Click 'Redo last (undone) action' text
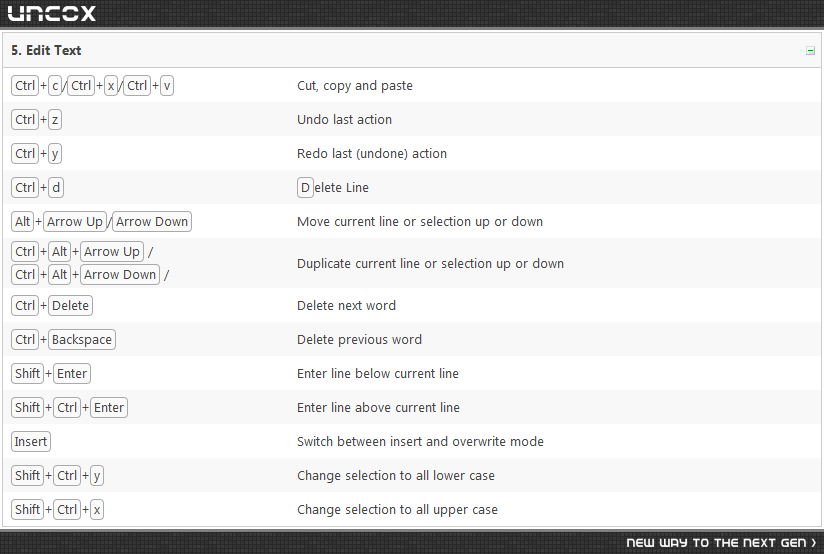The image size is (824, 554). coord(372,153)
